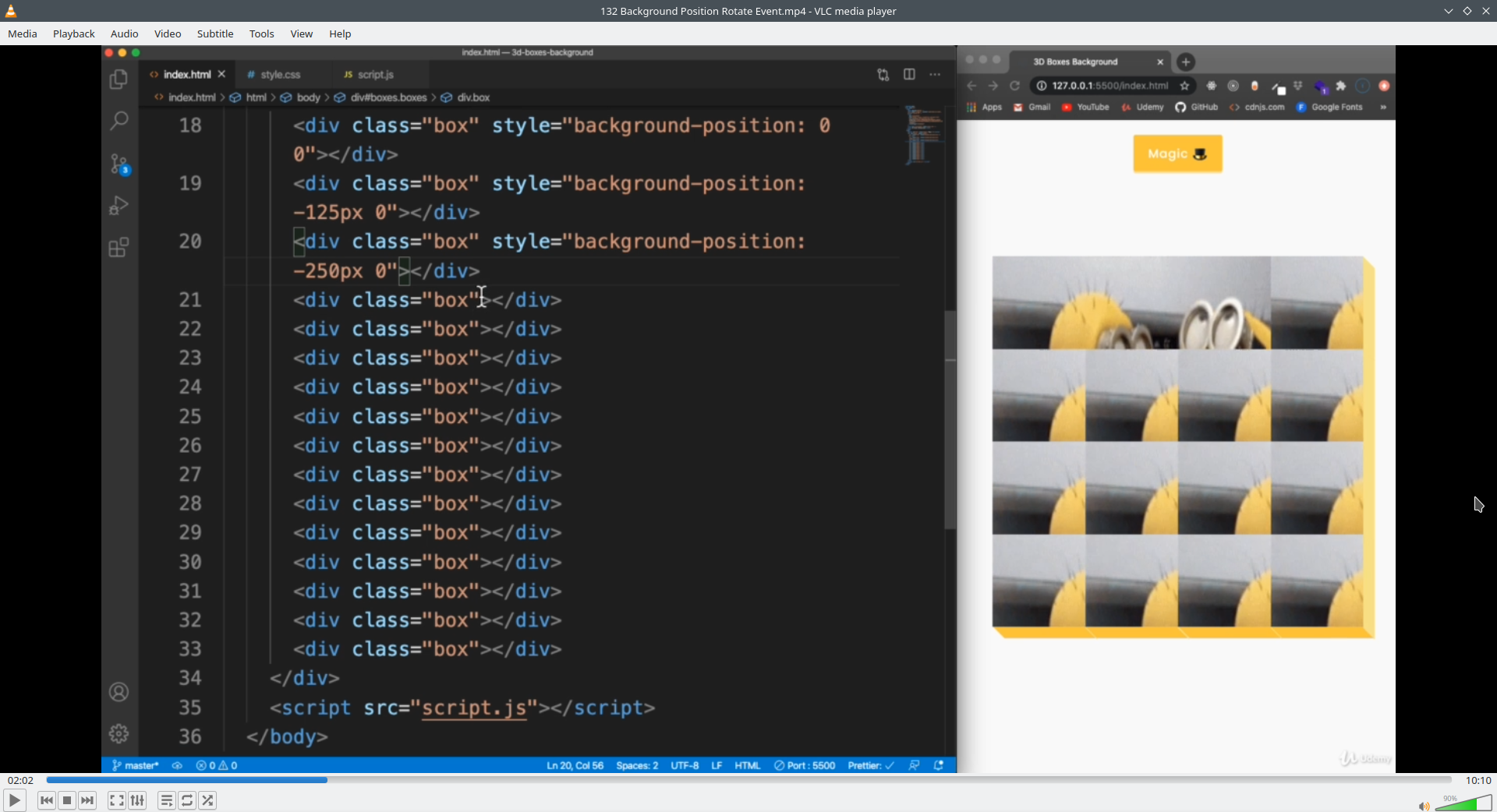Click the Port: 5500 Live Server status

805,765
